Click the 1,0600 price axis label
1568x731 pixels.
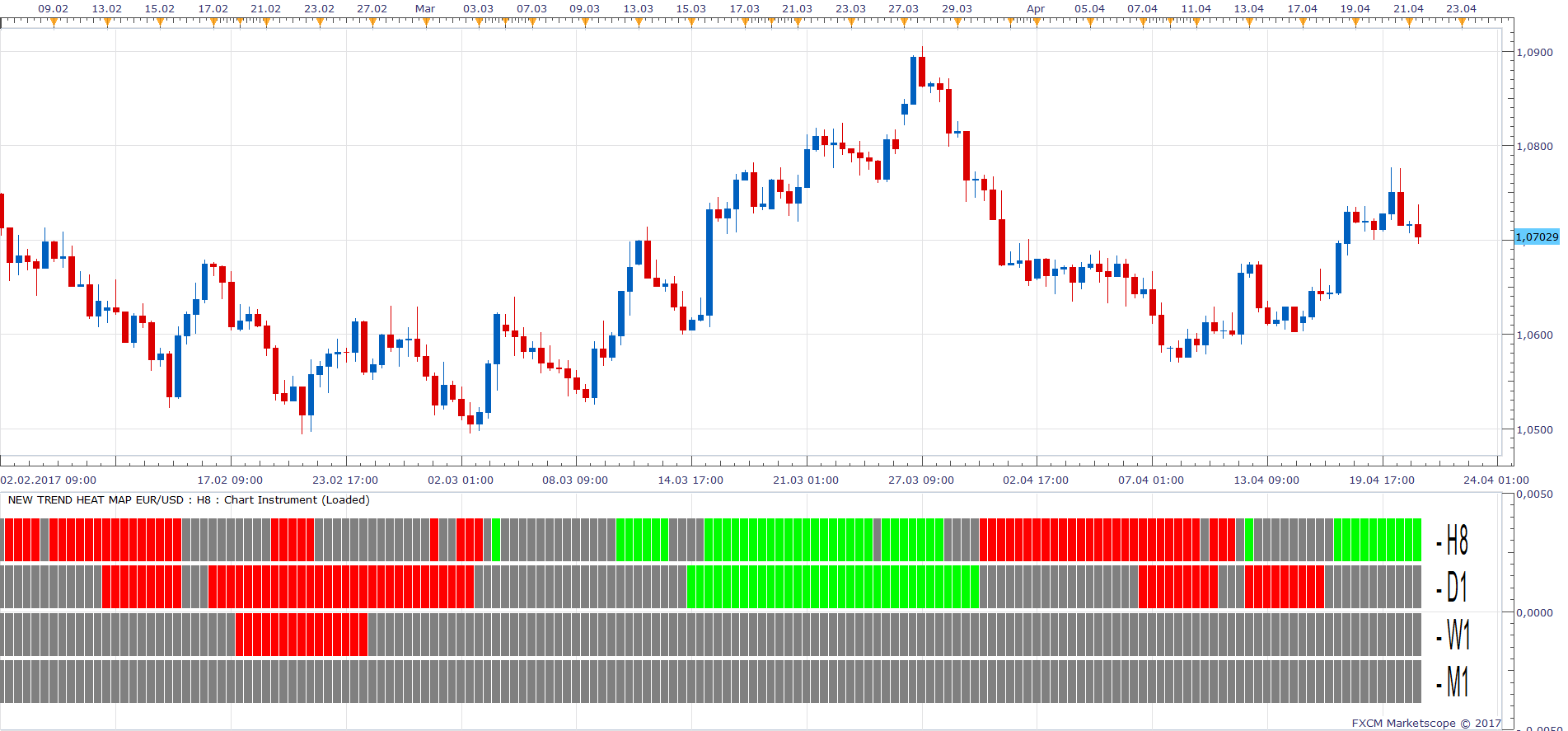coord(1534,335)
